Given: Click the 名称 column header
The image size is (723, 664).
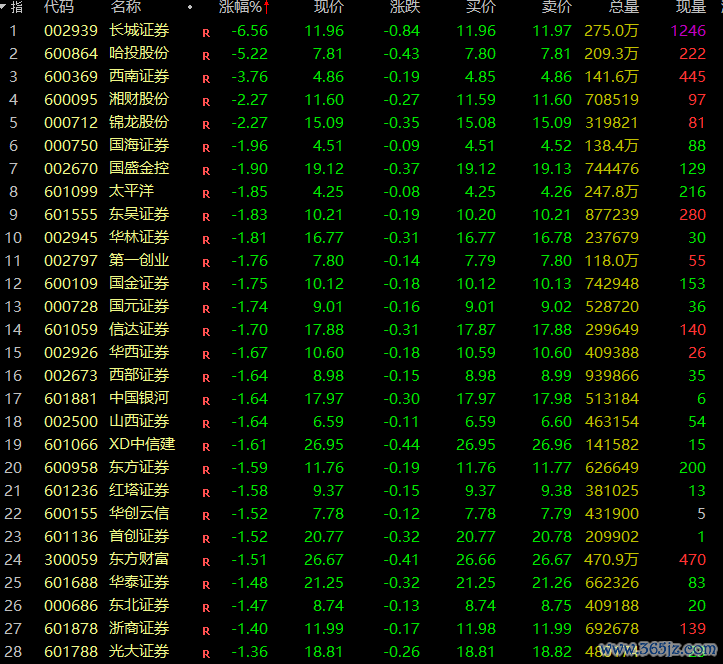Looking at the screenshot, I should click(126, 6).
